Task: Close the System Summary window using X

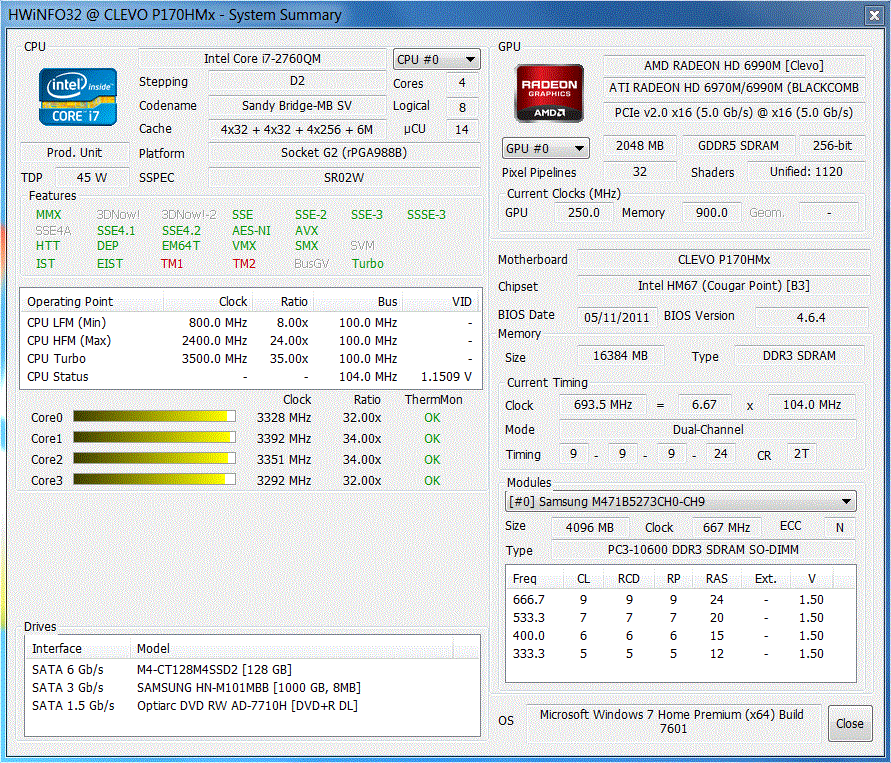Action: point(874,15)
